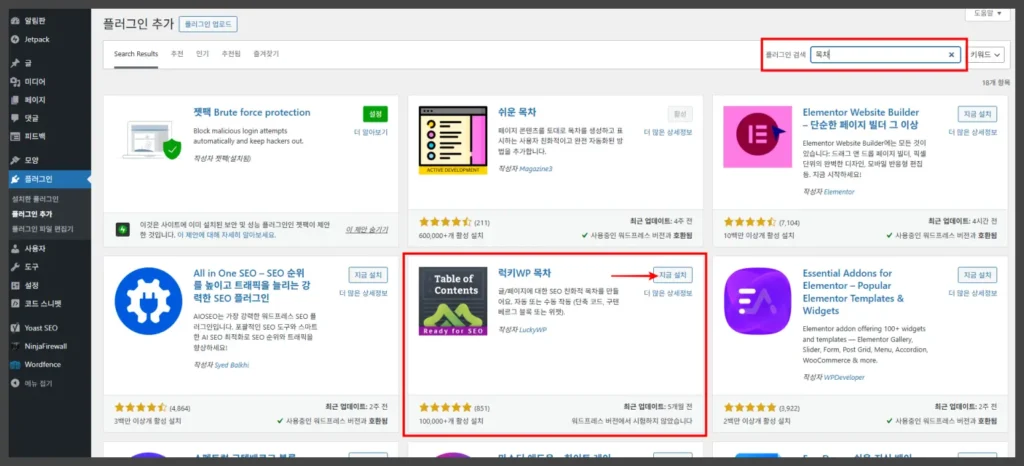Switch to the Search Results tab
This screenshot has width=1024, height=466.
[136, 54]
